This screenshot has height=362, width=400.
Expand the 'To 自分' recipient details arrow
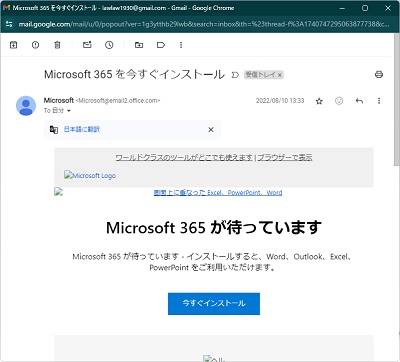[x=69, y=111]
